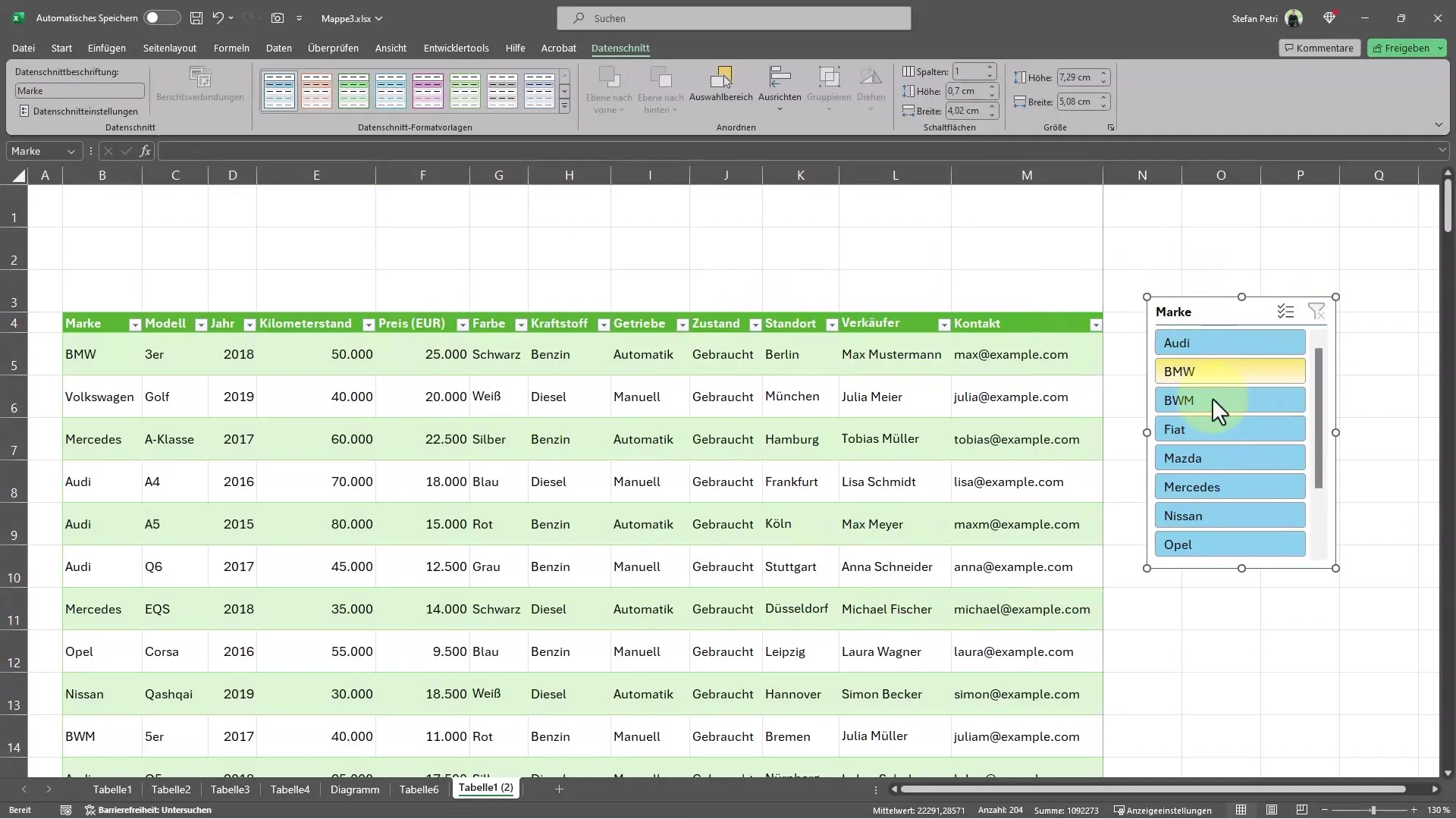This screenshot has width=1456, height=819.
Task: Click the slicer's vertical scrollbar
Action: [1319, 418]
